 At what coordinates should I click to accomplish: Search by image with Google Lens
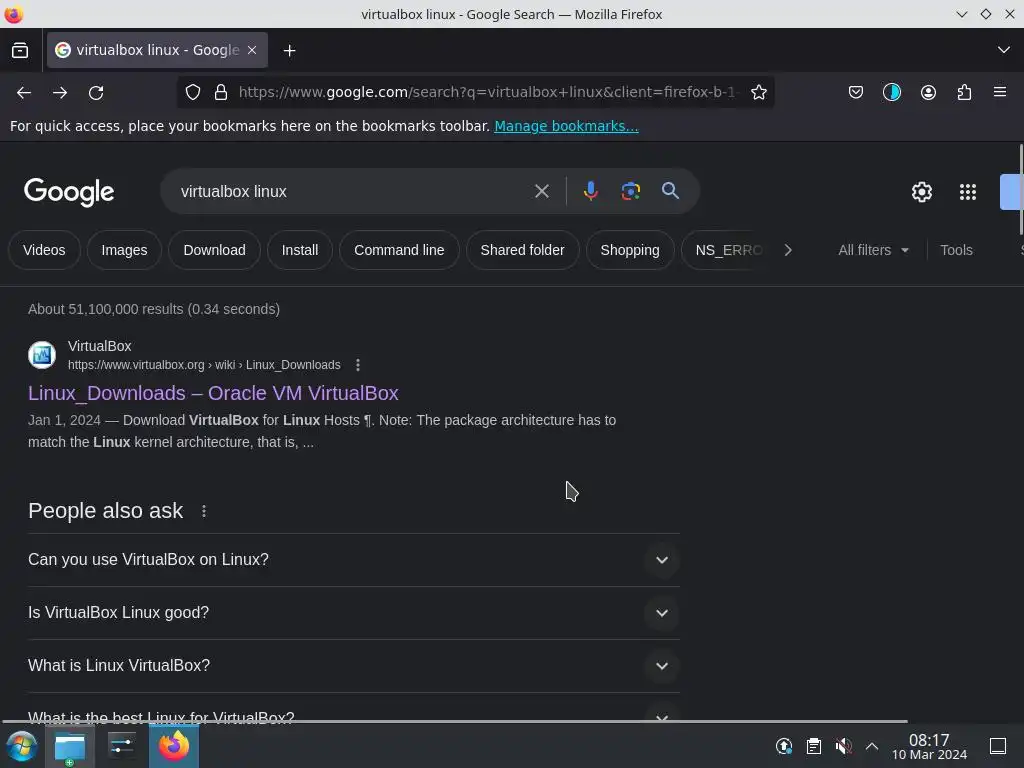tap(630, 191)
